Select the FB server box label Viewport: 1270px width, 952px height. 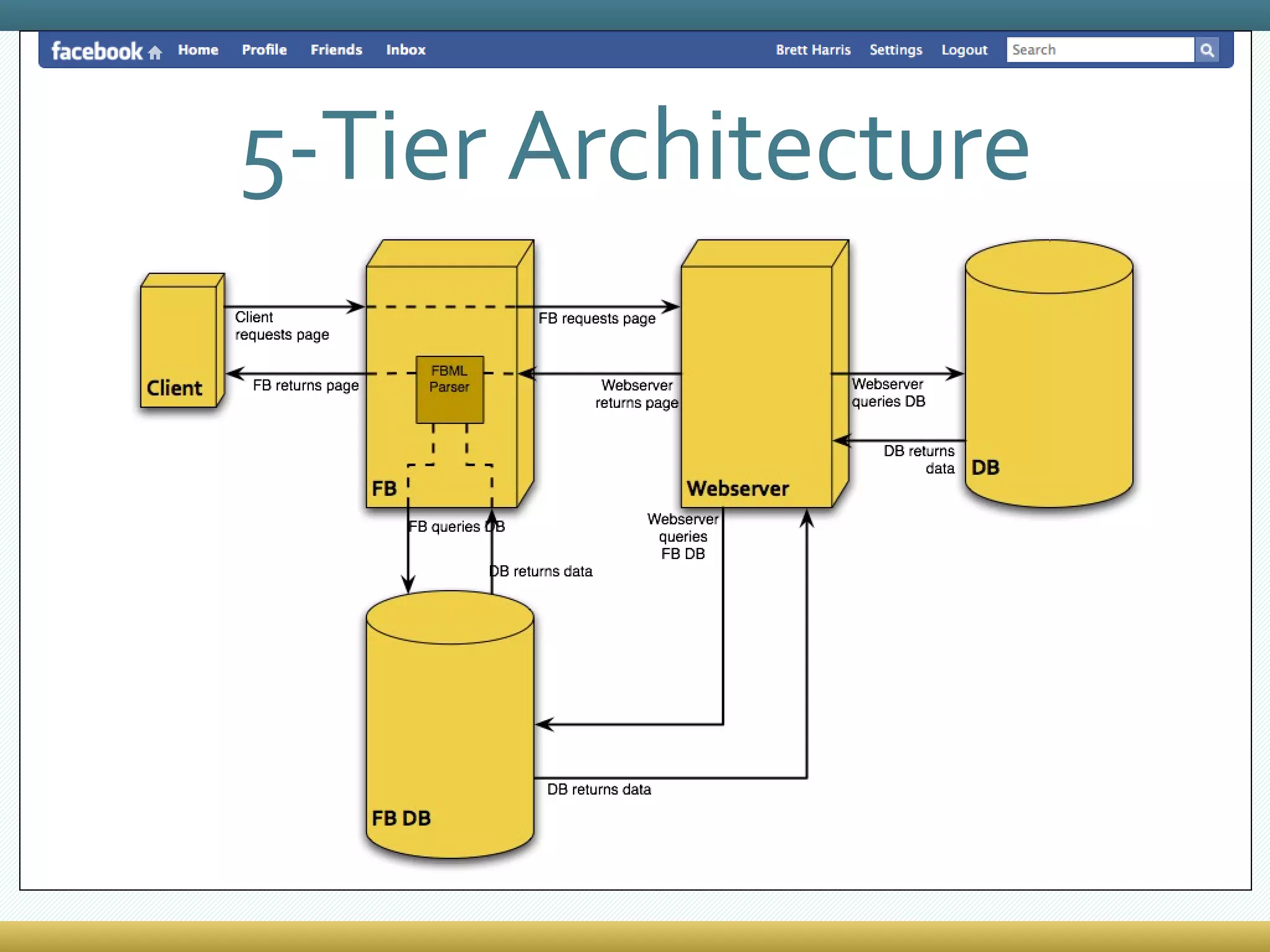384,488
